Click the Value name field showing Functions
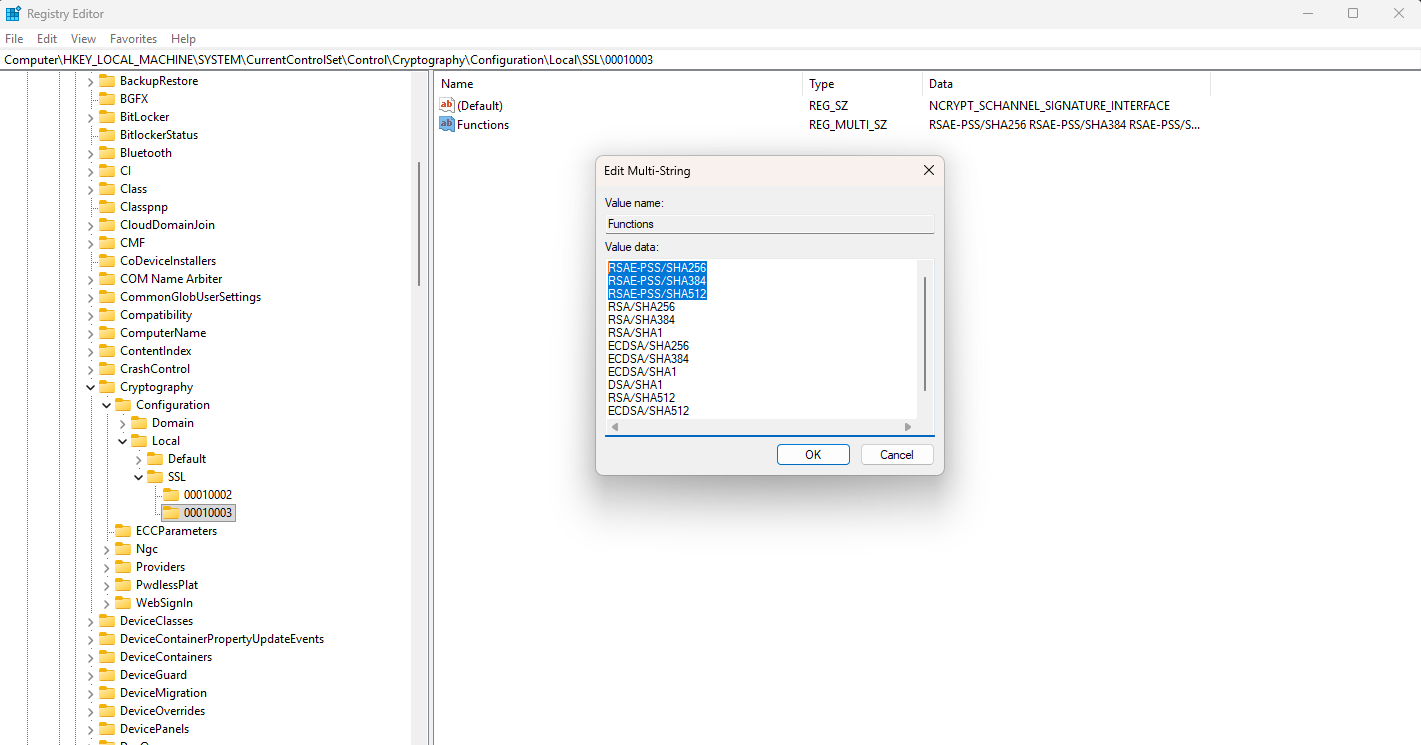Screen dimensions: 1421x745 pos(769,224)
